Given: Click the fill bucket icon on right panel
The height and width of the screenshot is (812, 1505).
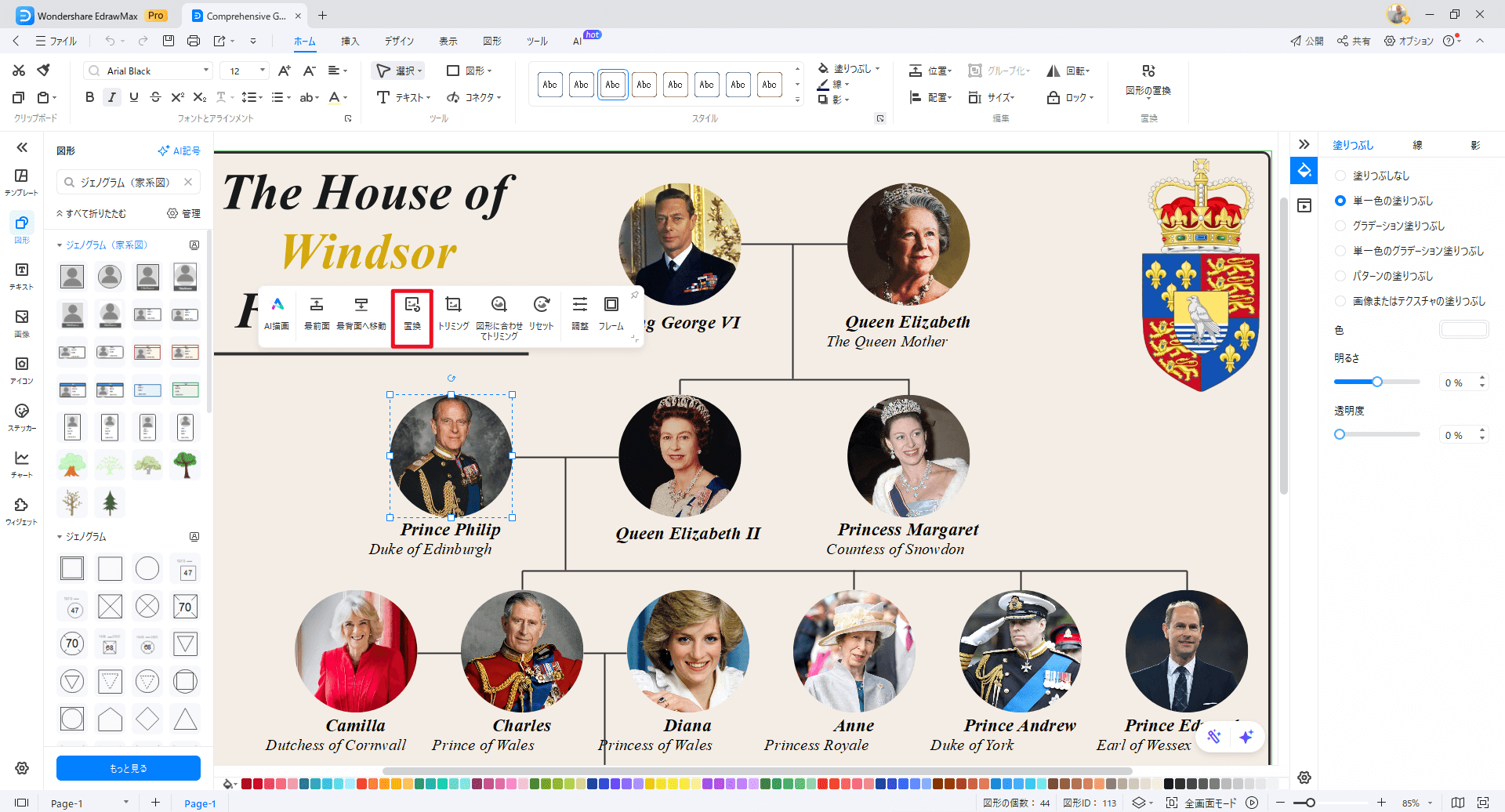Looking at the screenshot, I should (1304, 170).
